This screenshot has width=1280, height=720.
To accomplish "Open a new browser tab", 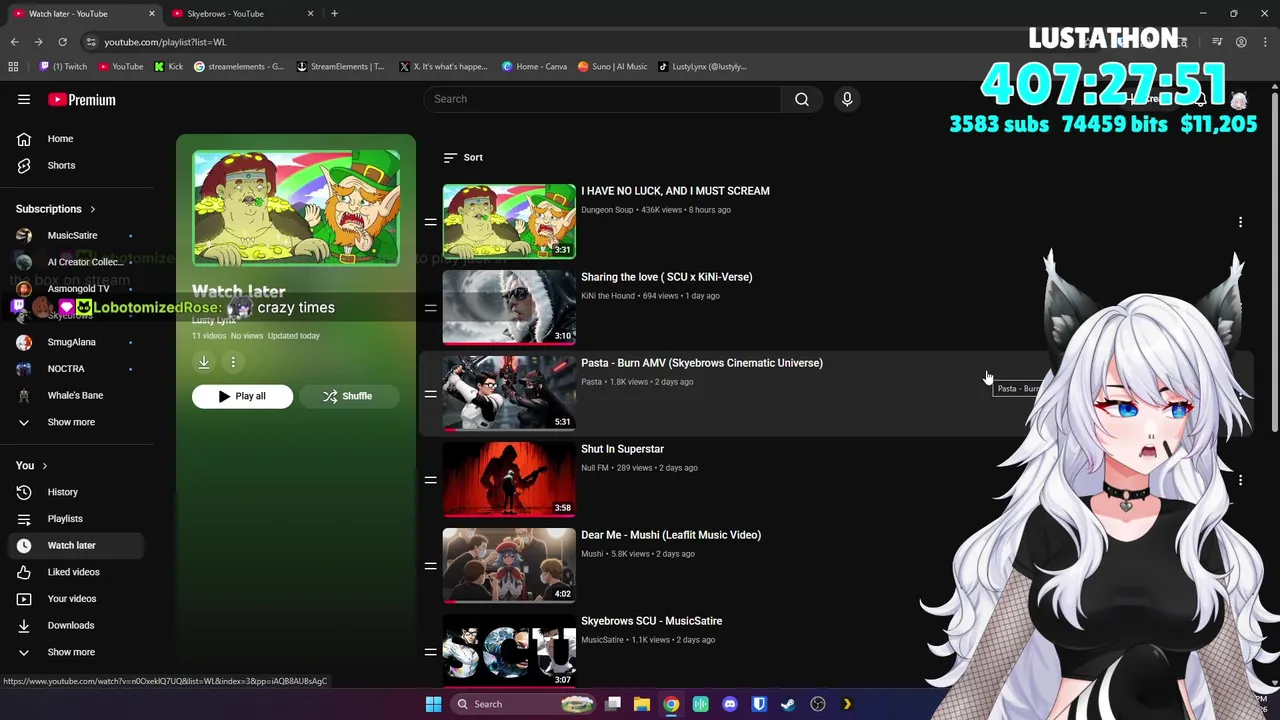I will pyautogui.click(x=334, y=14).
